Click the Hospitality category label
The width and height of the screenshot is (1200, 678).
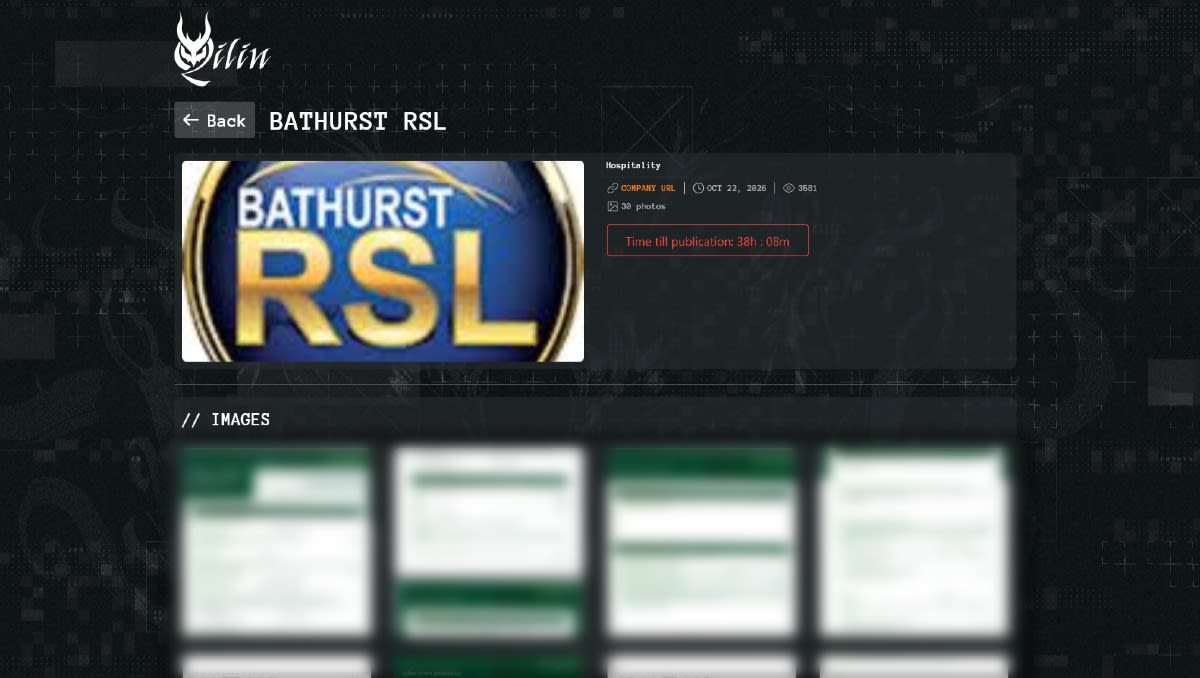coord(633,165)
